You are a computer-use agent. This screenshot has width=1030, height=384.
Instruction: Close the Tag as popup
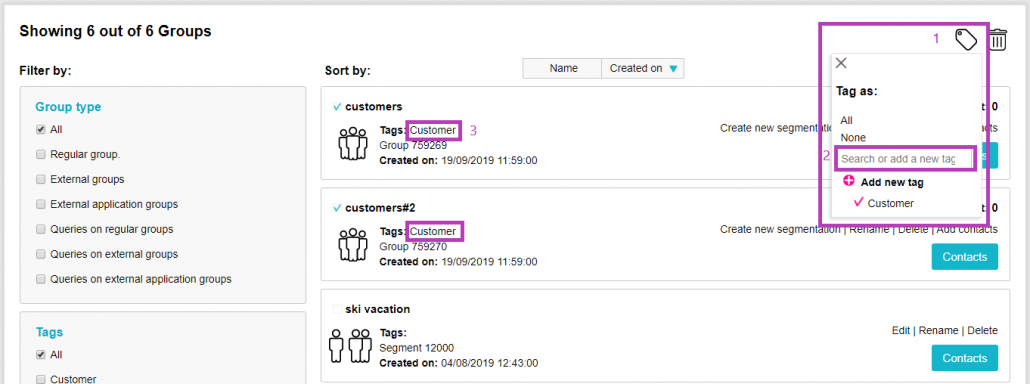coord(841,63)
